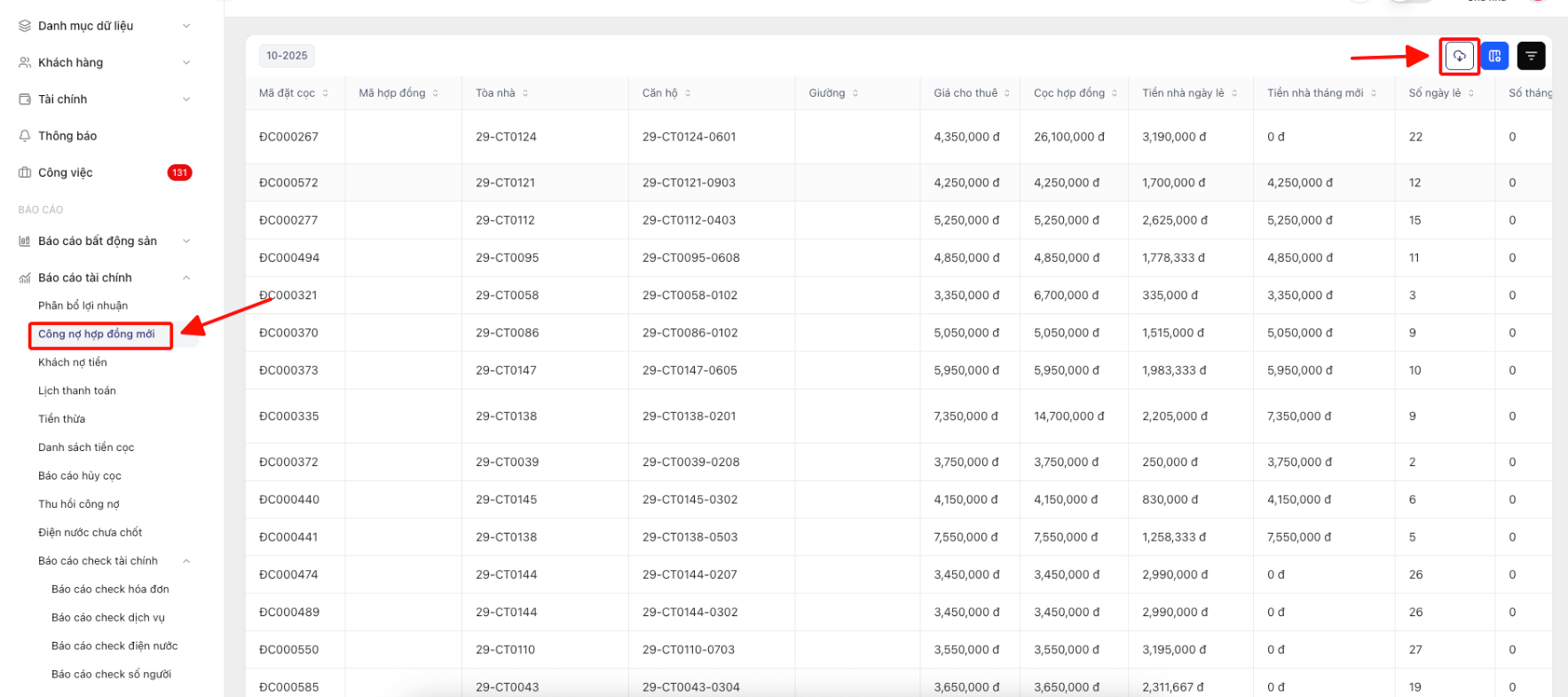Toggle sort on Số ngày lẻ column

(x=1470, y=93)
